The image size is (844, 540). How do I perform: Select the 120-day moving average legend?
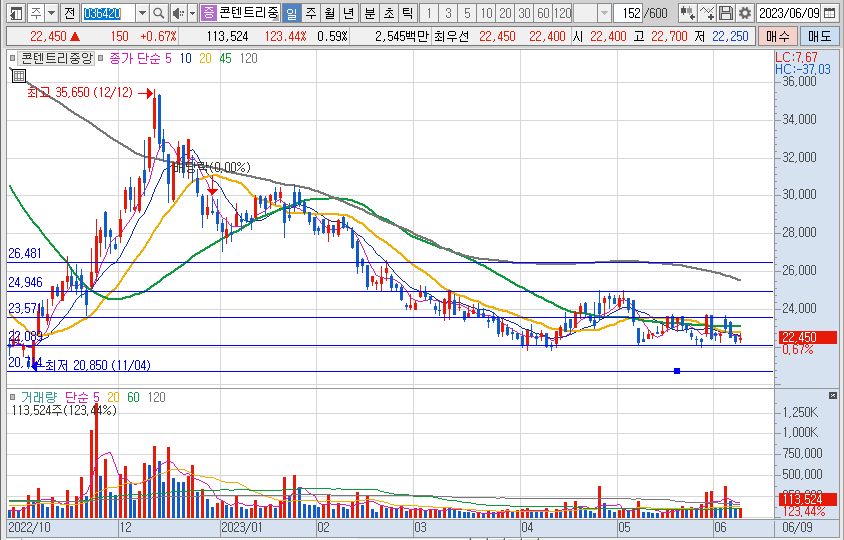(248, 58)
